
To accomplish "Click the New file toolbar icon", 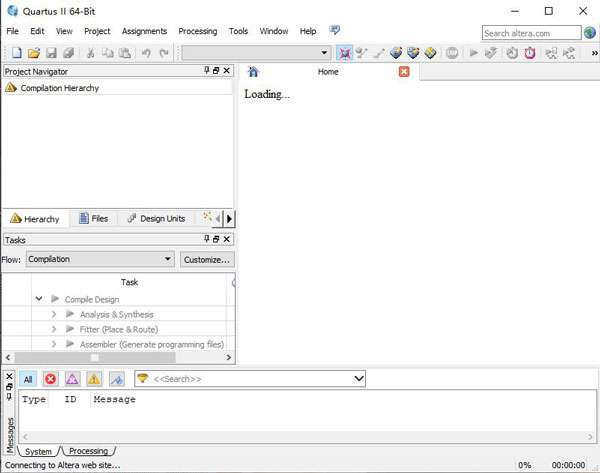I will 16,52.
